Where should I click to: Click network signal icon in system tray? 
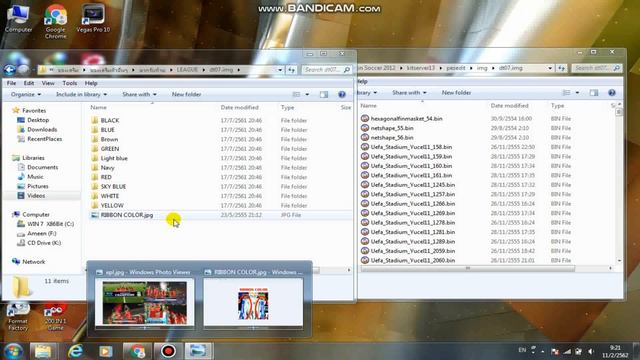[x=567, y=351]
